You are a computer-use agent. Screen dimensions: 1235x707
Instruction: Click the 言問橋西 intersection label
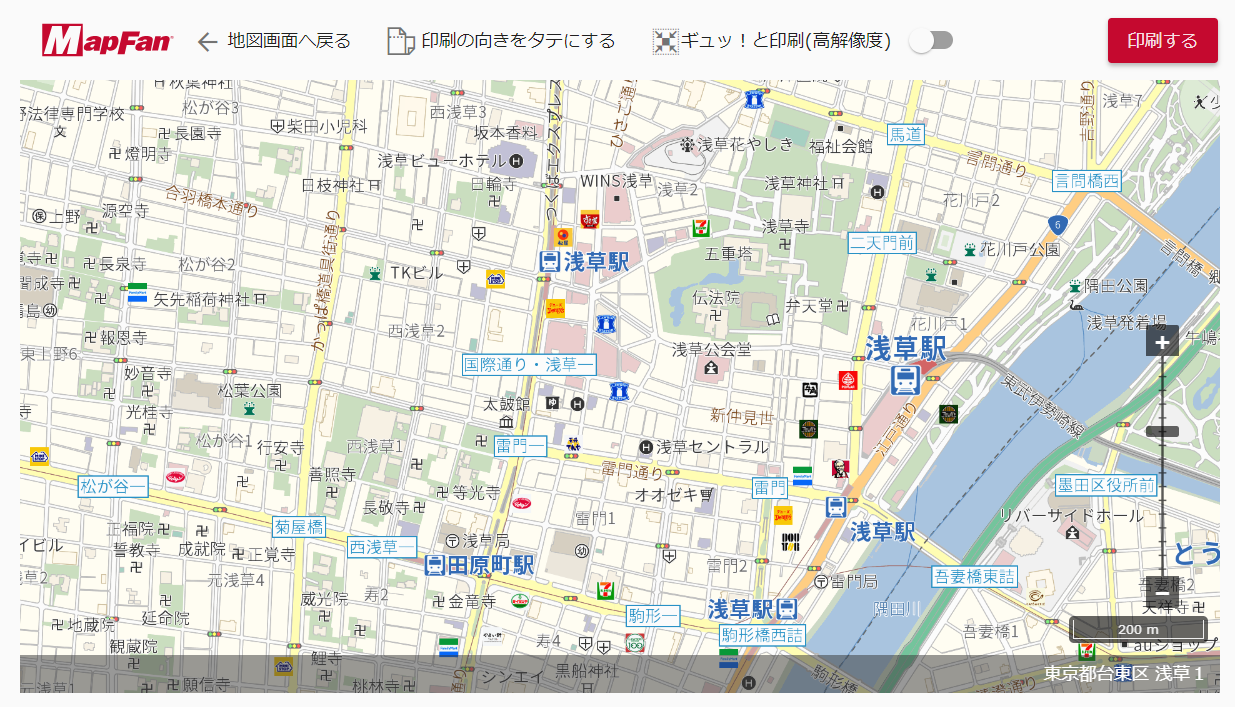coord(1087,181)
